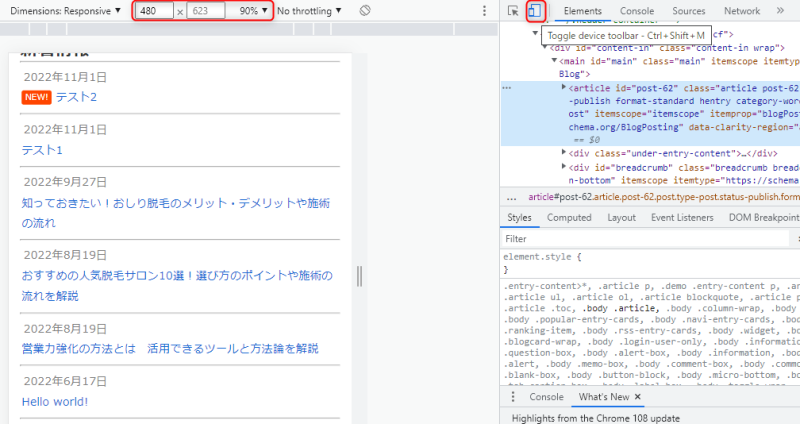Viewport: 800px width, 424px height.
Task: Toggle the device toolbar icon
Action: (x=535, y=11)
